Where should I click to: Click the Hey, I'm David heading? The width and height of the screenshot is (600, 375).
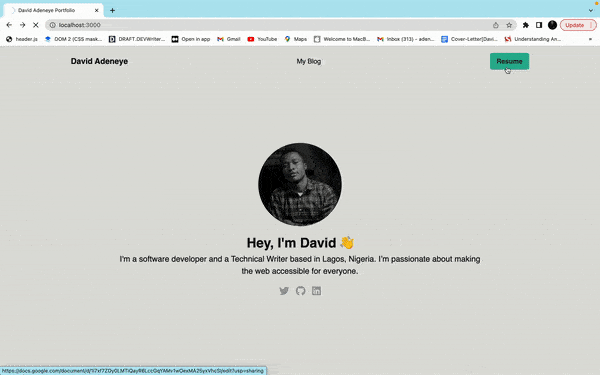coord(300,243)
